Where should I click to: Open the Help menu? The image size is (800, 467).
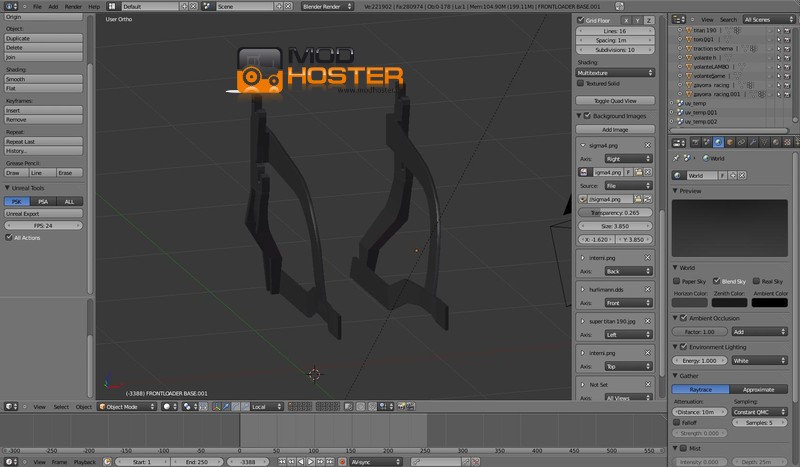tap(94, 7)
